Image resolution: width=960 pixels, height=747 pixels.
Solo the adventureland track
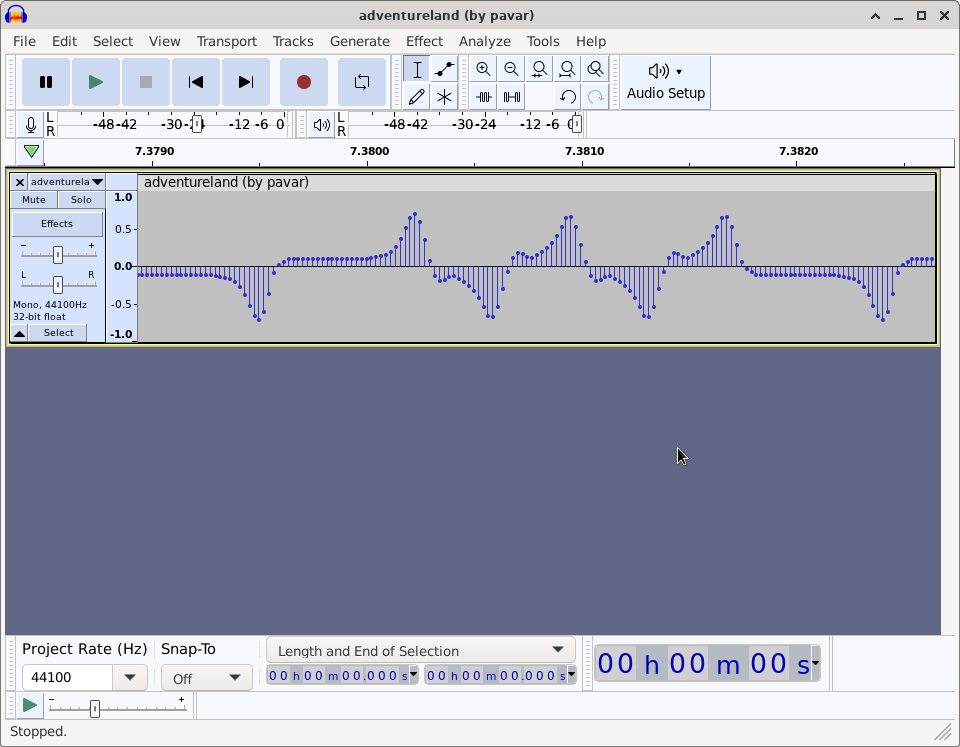click(x=81, y=200)
